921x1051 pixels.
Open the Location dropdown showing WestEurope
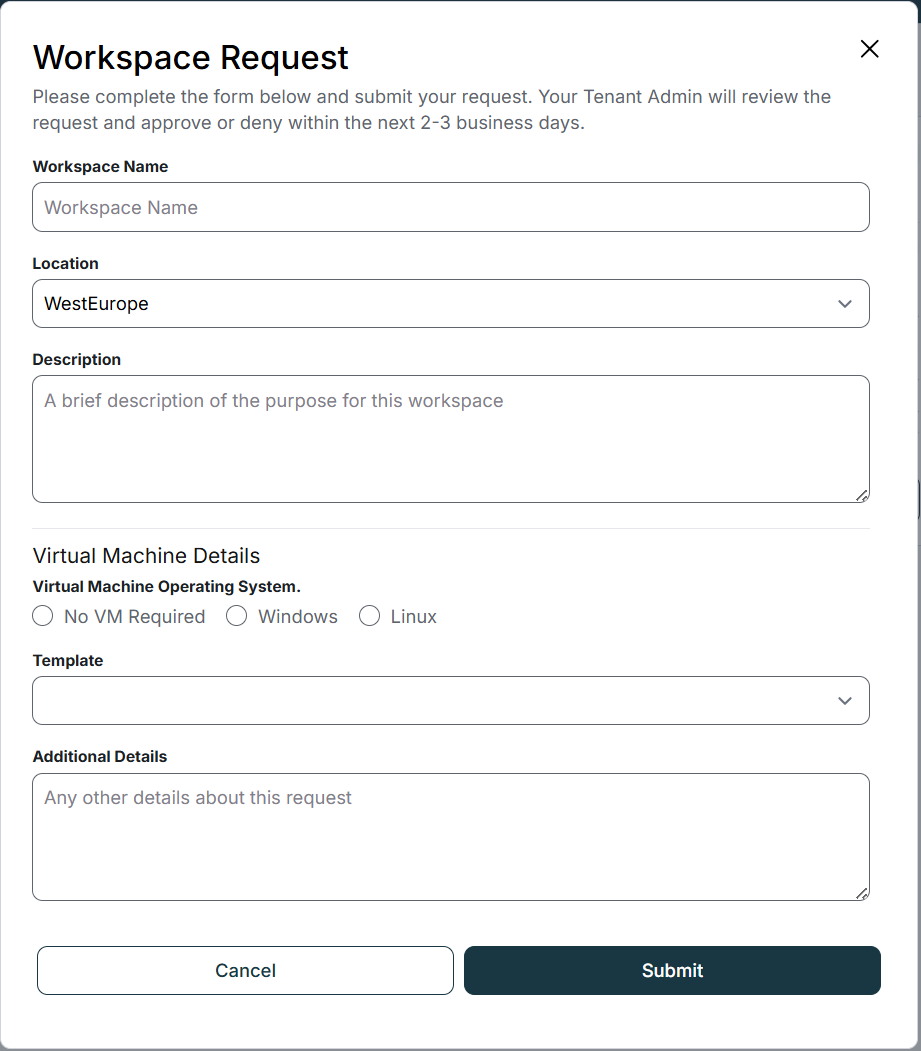pos(450,304)
